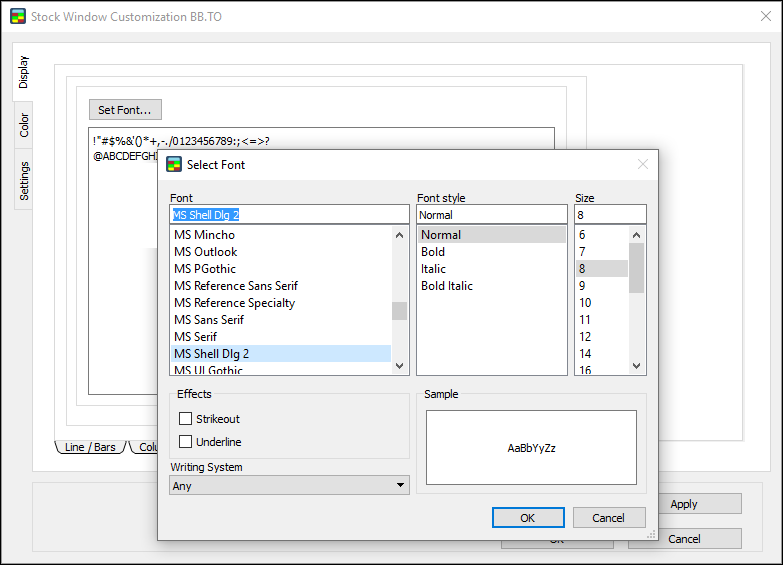Click the Select Font dialog title icon
The width and height of the screenshot is (783, 565).
tap(174, 164)
